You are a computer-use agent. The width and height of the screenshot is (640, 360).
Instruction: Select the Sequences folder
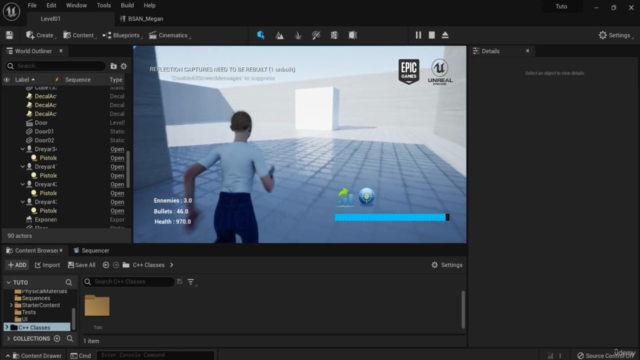(36, 298)
